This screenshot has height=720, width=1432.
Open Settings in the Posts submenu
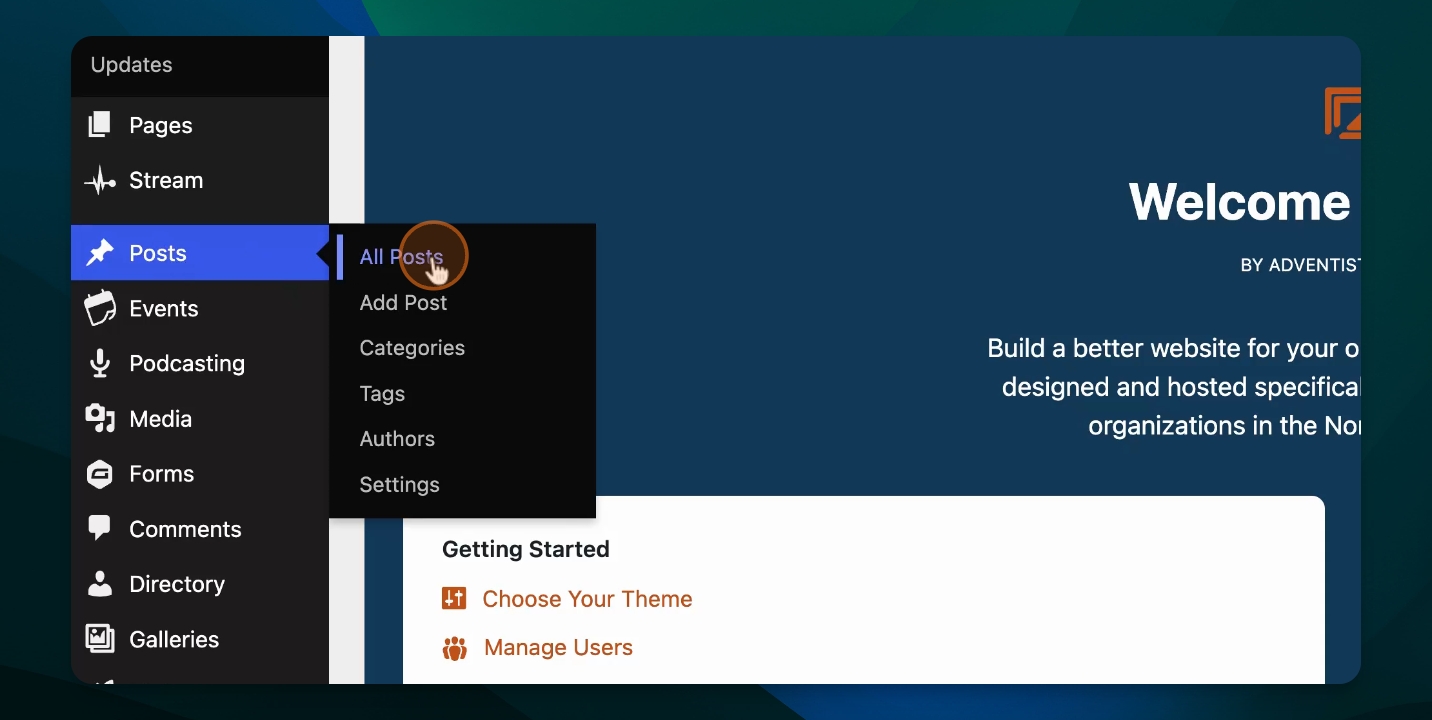point(399,485)
